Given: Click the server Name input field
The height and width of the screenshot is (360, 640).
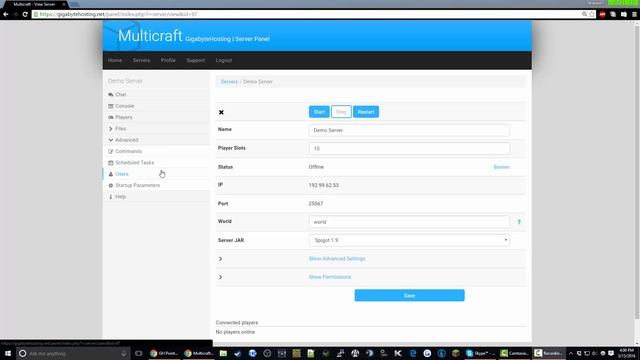Looking at the screenshot, I should (409, 130).
